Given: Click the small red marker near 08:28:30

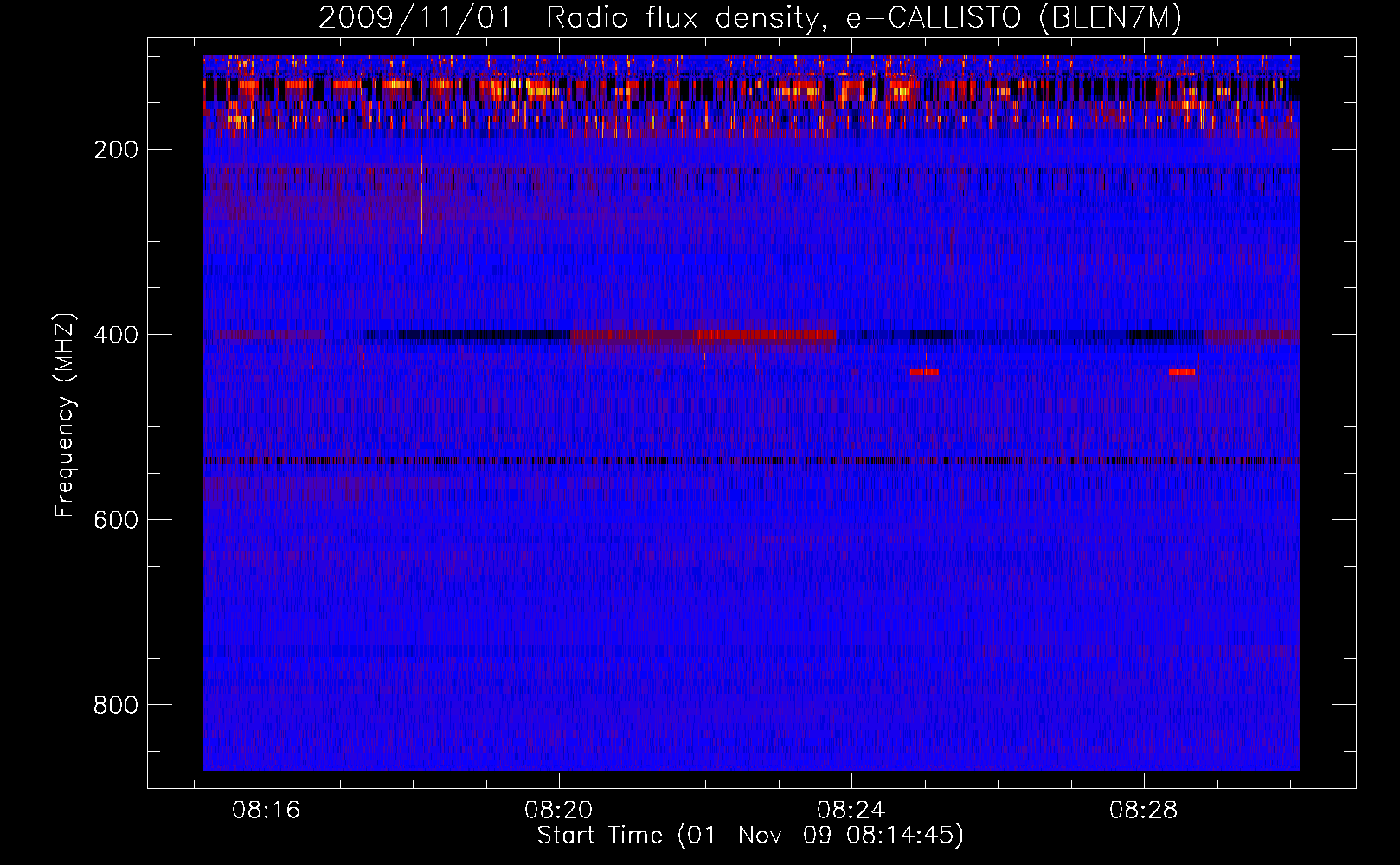Looking at the screenshot, I should 1182,373.
